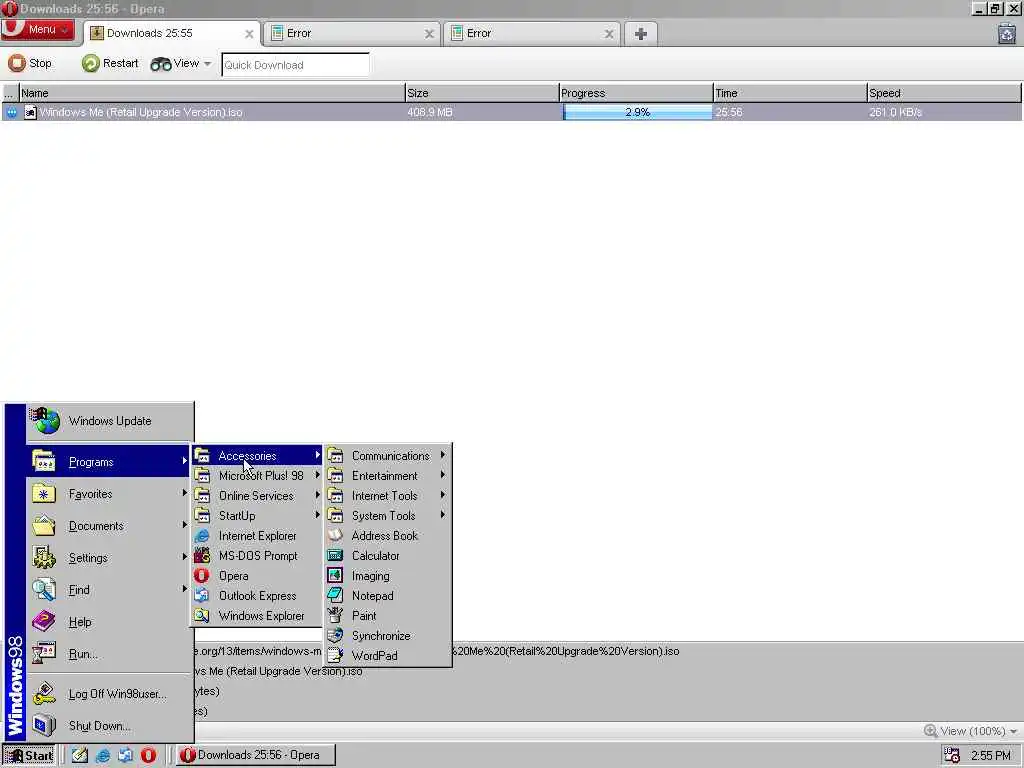Screen dimensions: 1024x768
Task: Open Paint from Accessories
Action: 388,616
